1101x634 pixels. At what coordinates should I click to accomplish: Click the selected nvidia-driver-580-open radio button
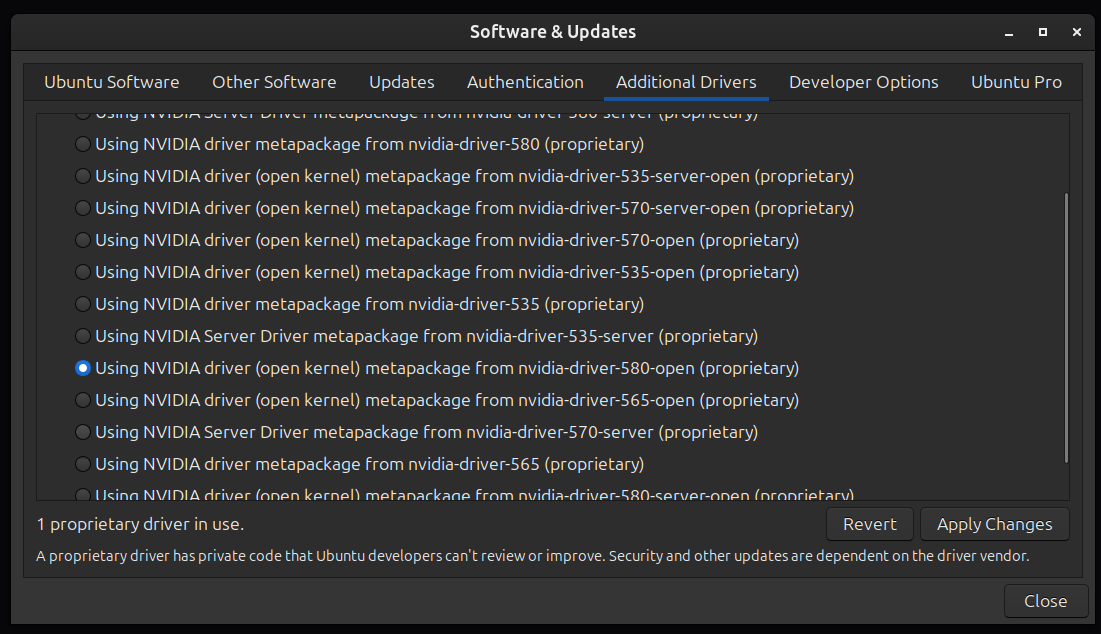tap(83, 368)
